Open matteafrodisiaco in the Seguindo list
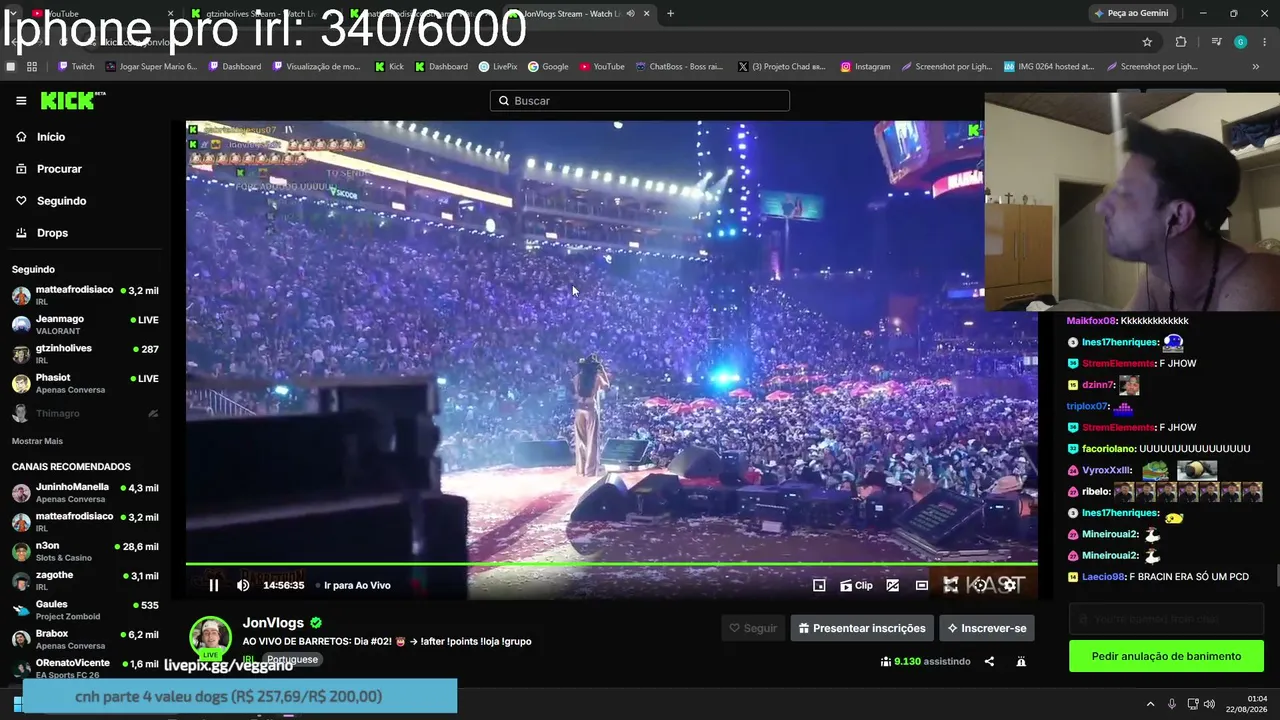 pos(85,295)
